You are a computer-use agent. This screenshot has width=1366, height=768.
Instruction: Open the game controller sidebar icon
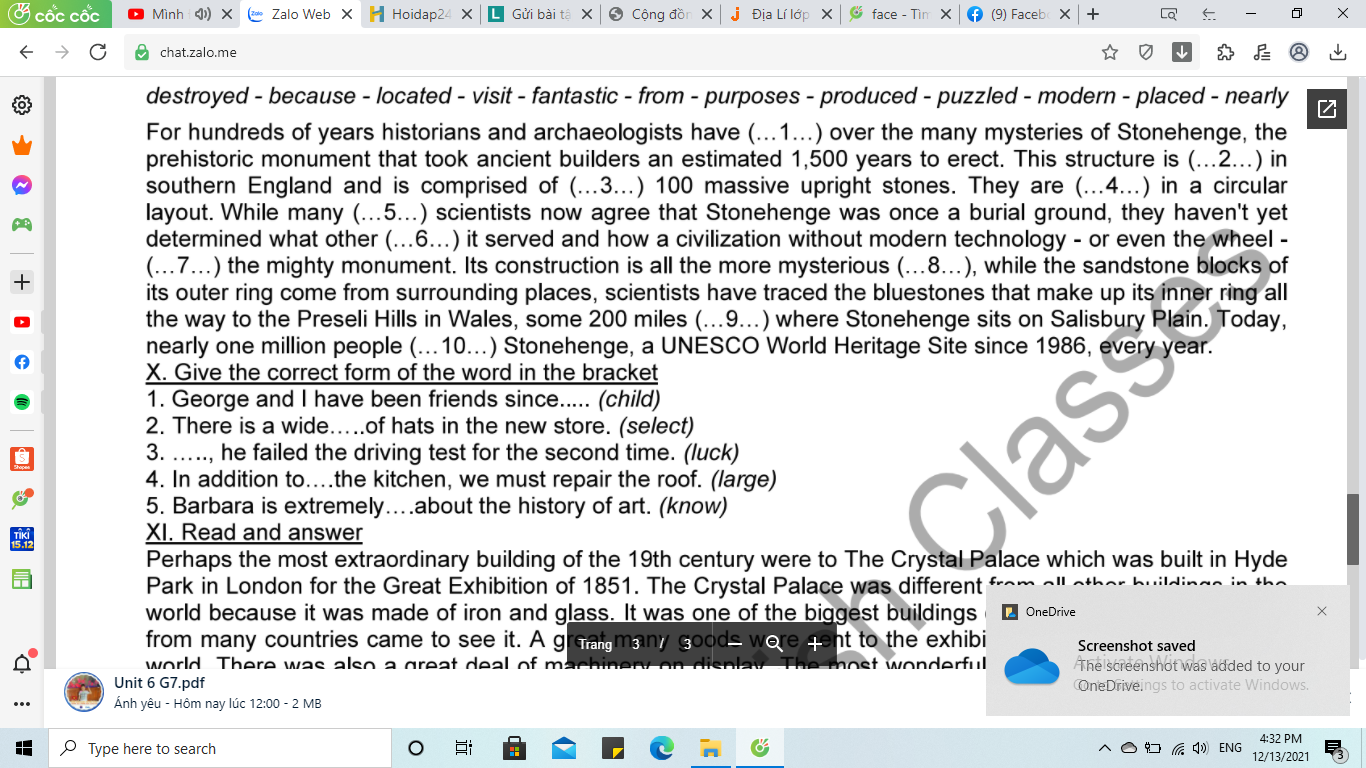(21, 224)
